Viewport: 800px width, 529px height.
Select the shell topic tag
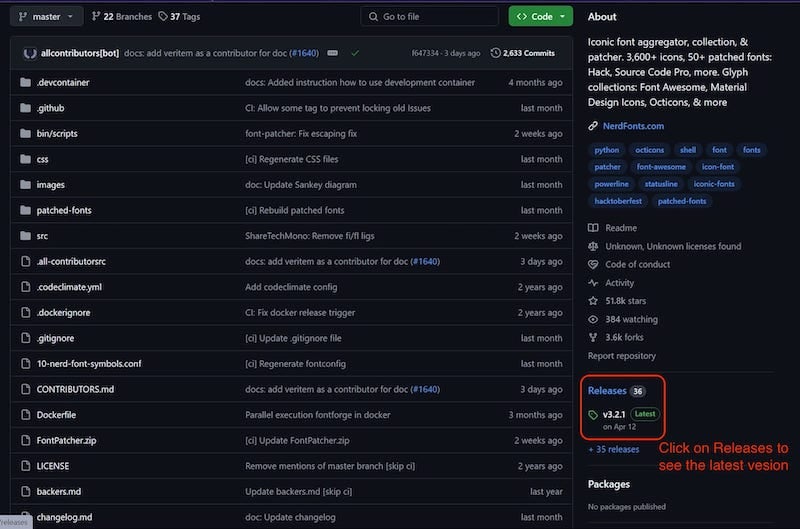tap(688, 150)
